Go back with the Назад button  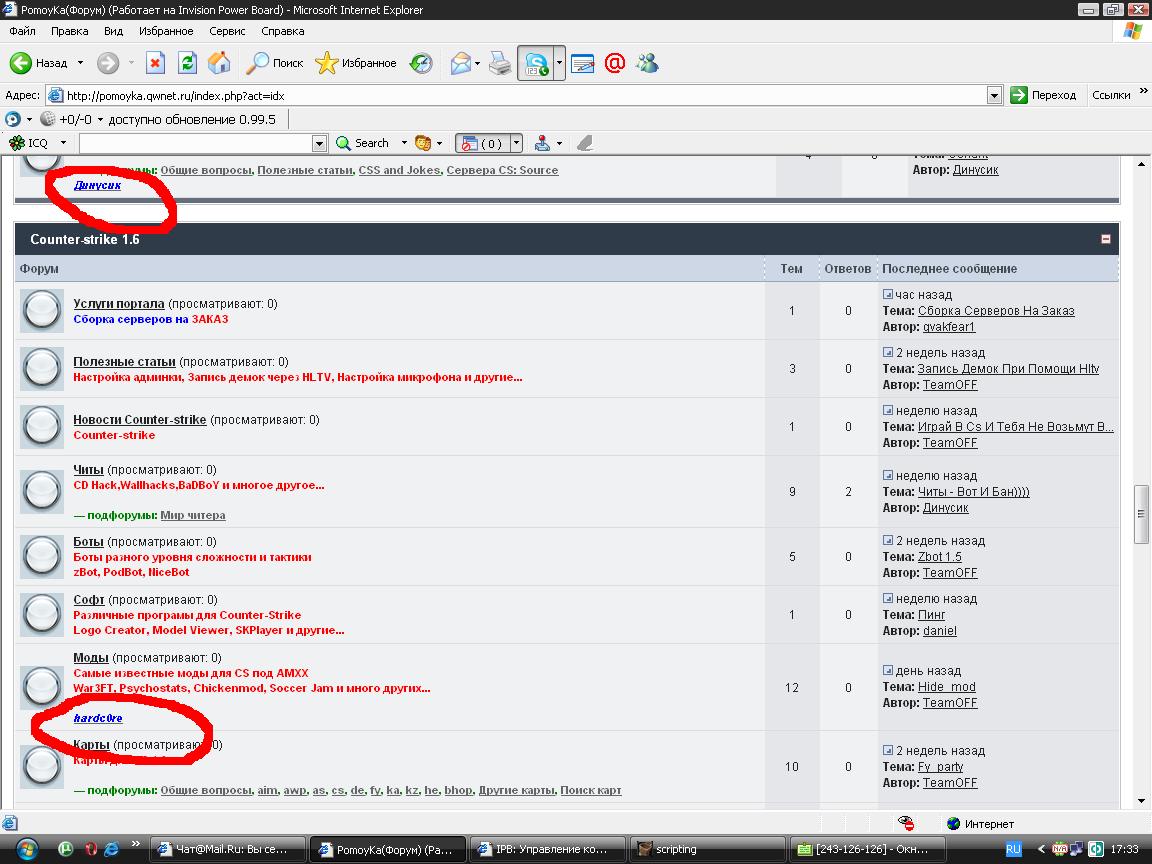pyautogui.click(x=38, y=63)
